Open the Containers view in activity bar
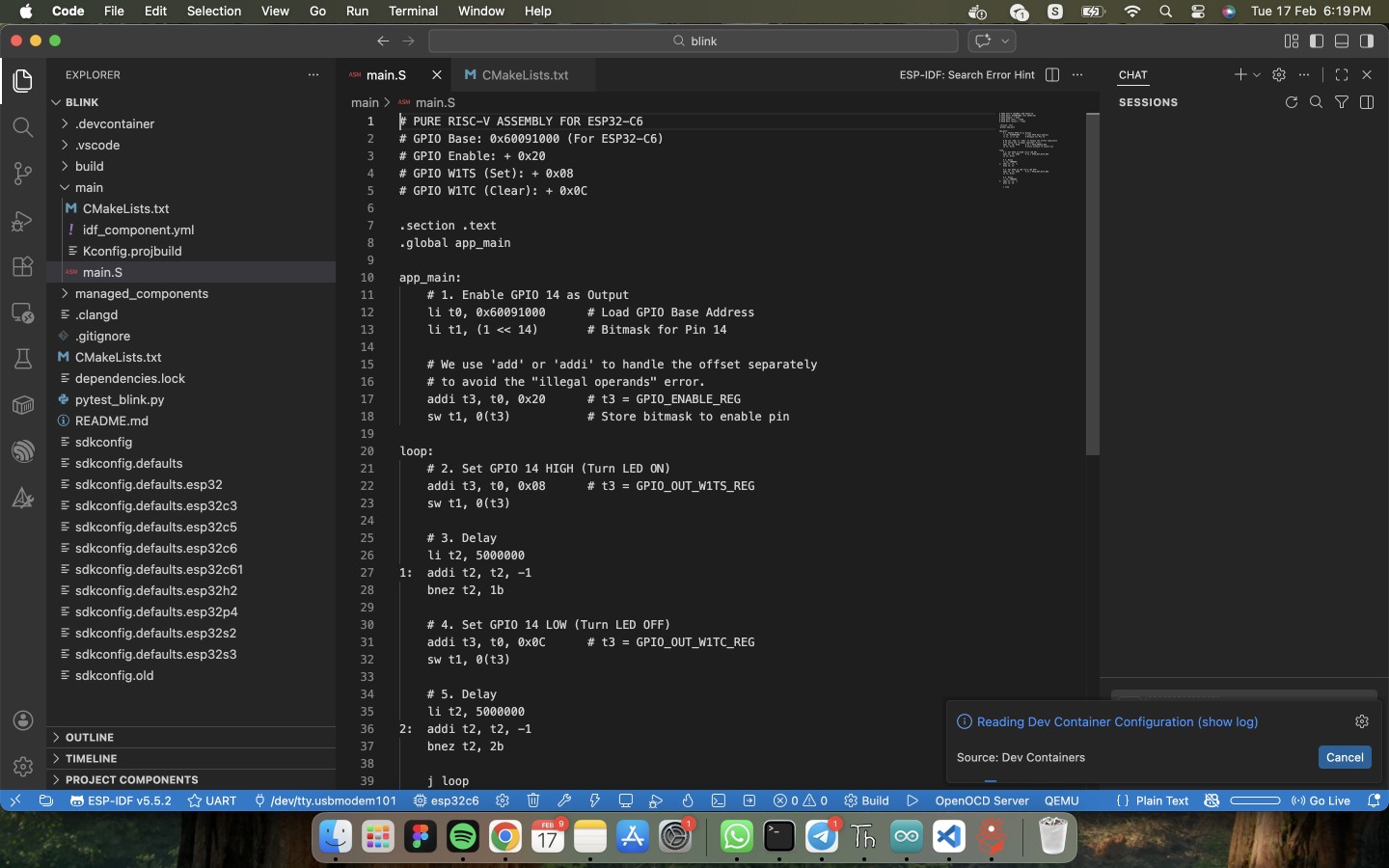This screenshot has width=1389, height=868. (23, 405)
